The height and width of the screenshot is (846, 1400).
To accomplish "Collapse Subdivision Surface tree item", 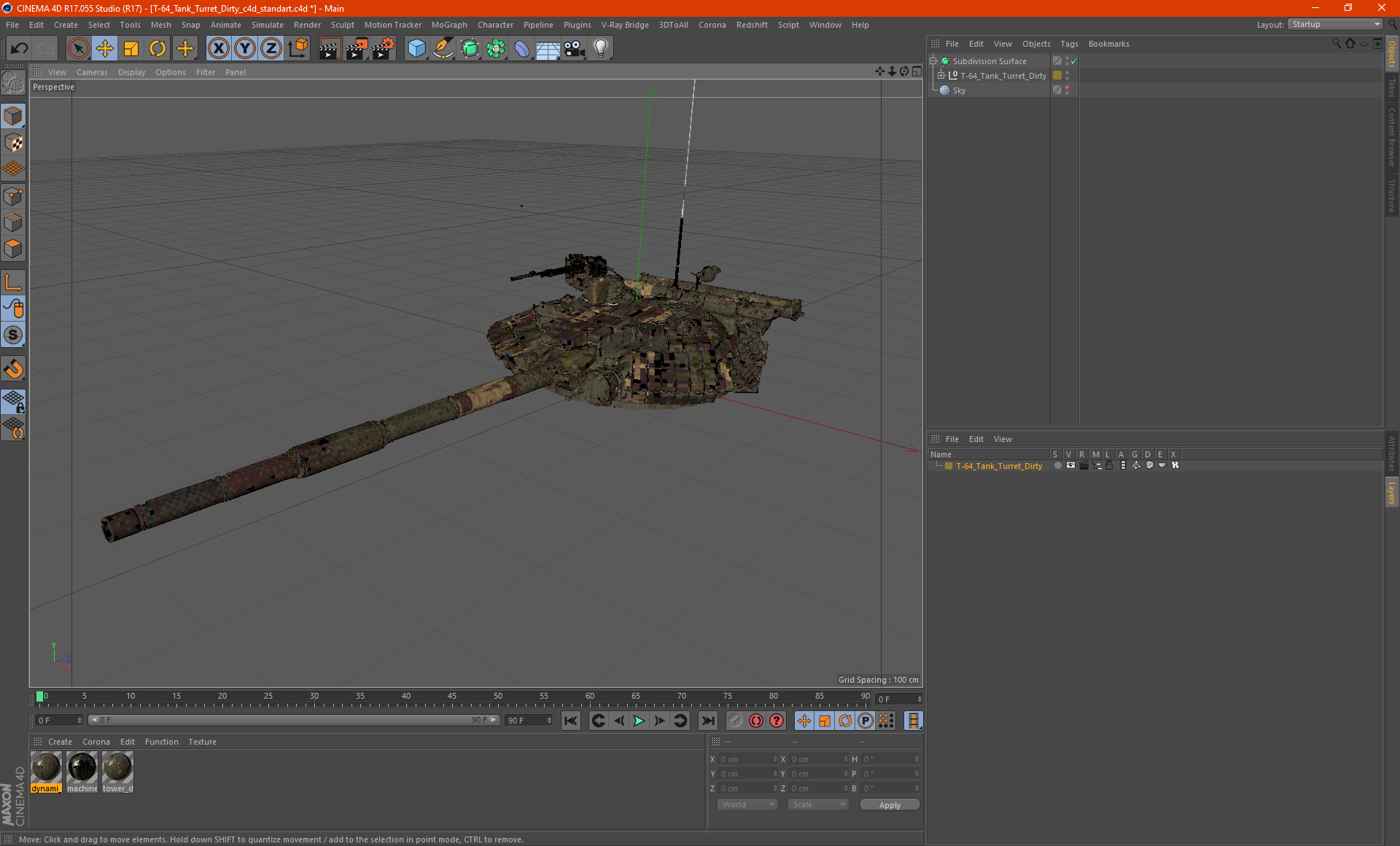I will tap(933, 61).
